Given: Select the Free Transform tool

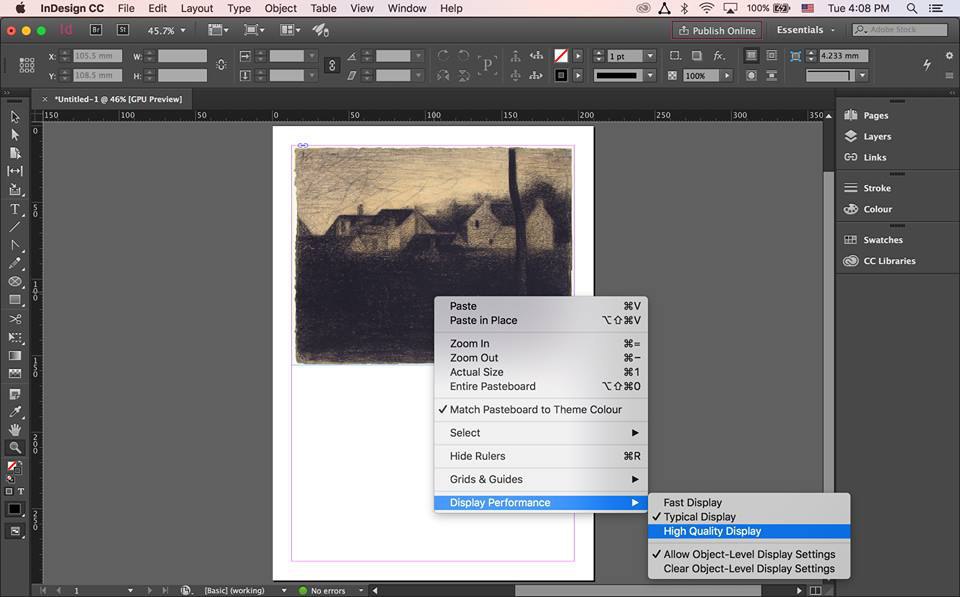Looking at the screenshot, I should 15,337.
